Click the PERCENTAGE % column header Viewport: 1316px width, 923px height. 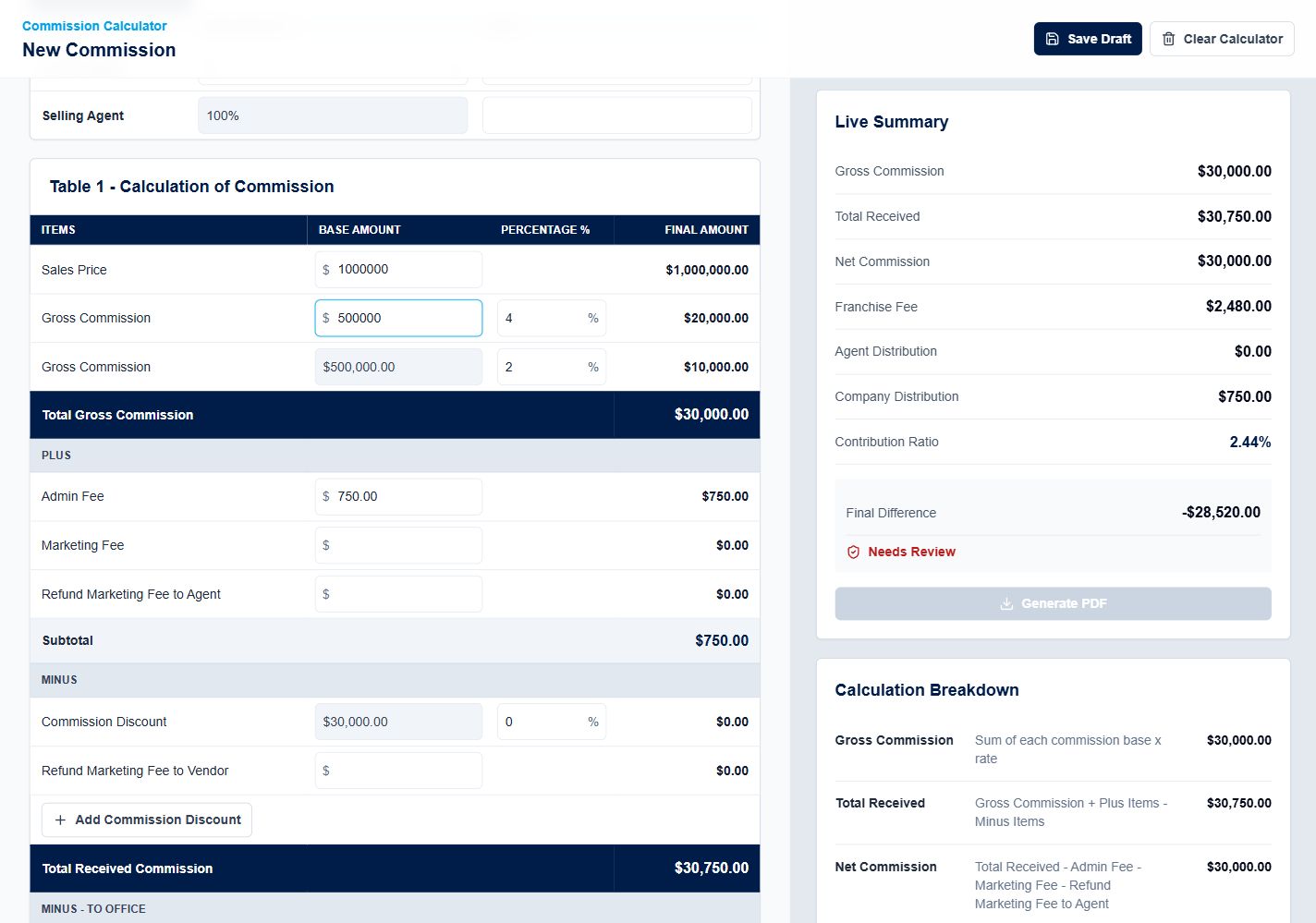tap(545, 230)
